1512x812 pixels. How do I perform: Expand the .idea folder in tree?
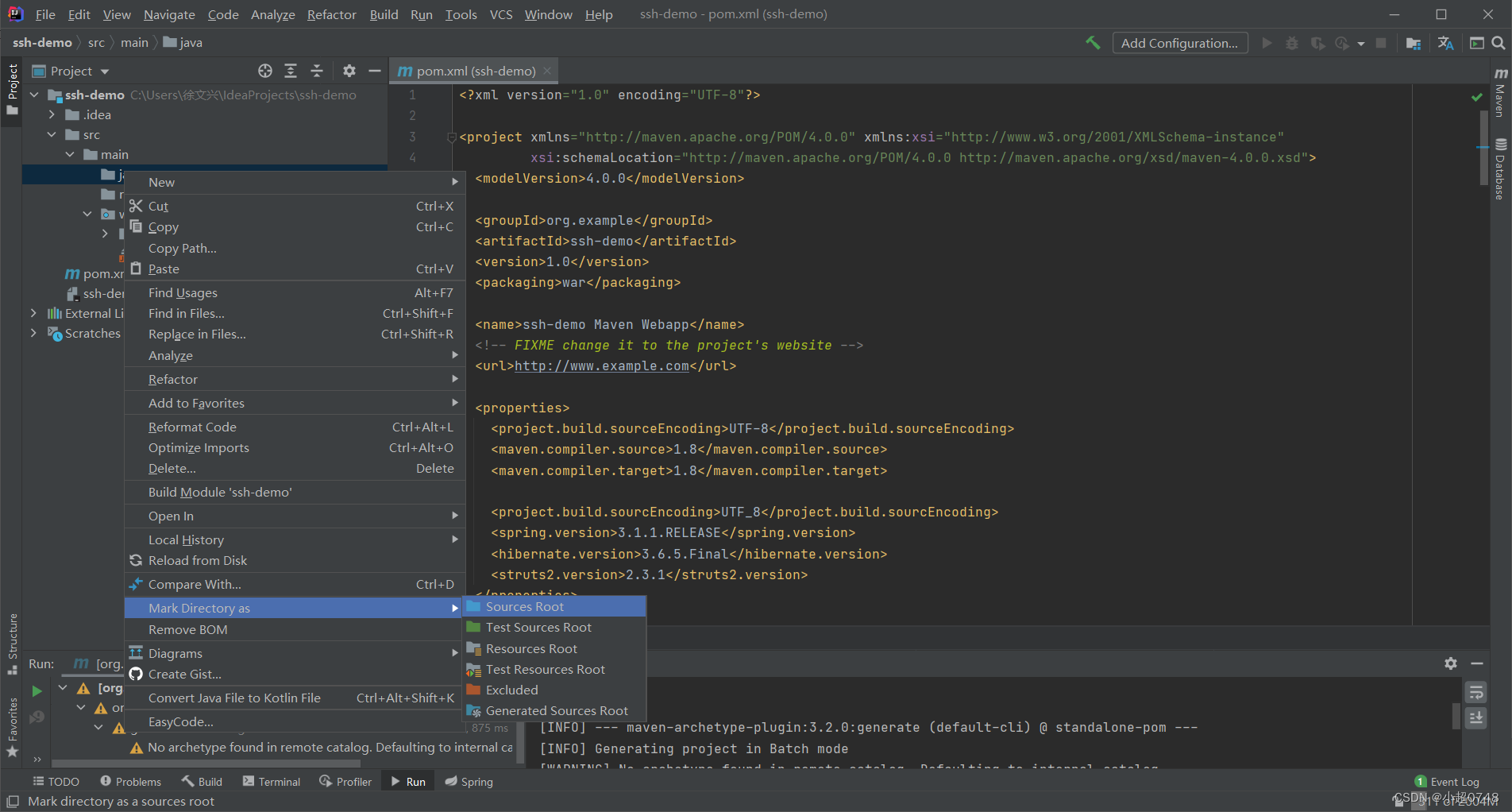52,114
